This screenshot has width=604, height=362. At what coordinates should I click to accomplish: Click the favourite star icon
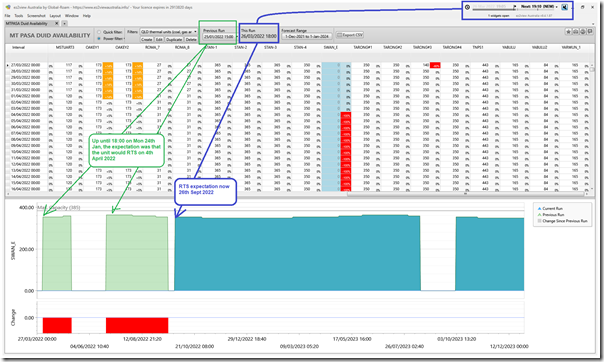coord(568,32)
